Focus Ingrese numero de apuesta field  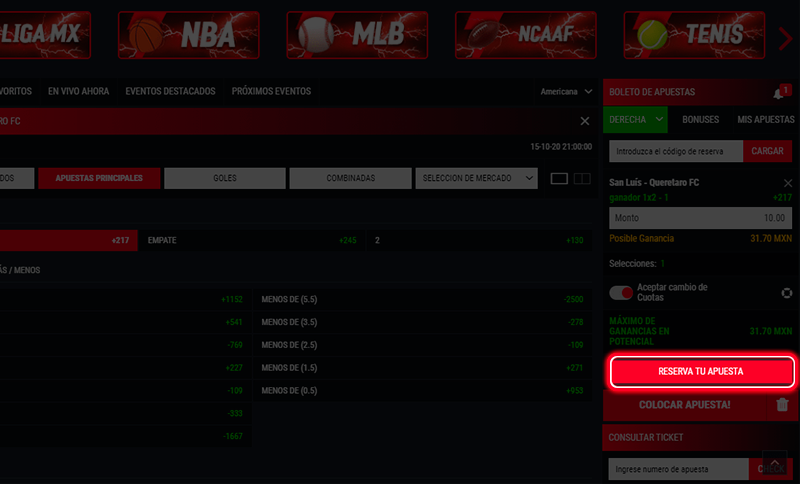pos(679,469)
